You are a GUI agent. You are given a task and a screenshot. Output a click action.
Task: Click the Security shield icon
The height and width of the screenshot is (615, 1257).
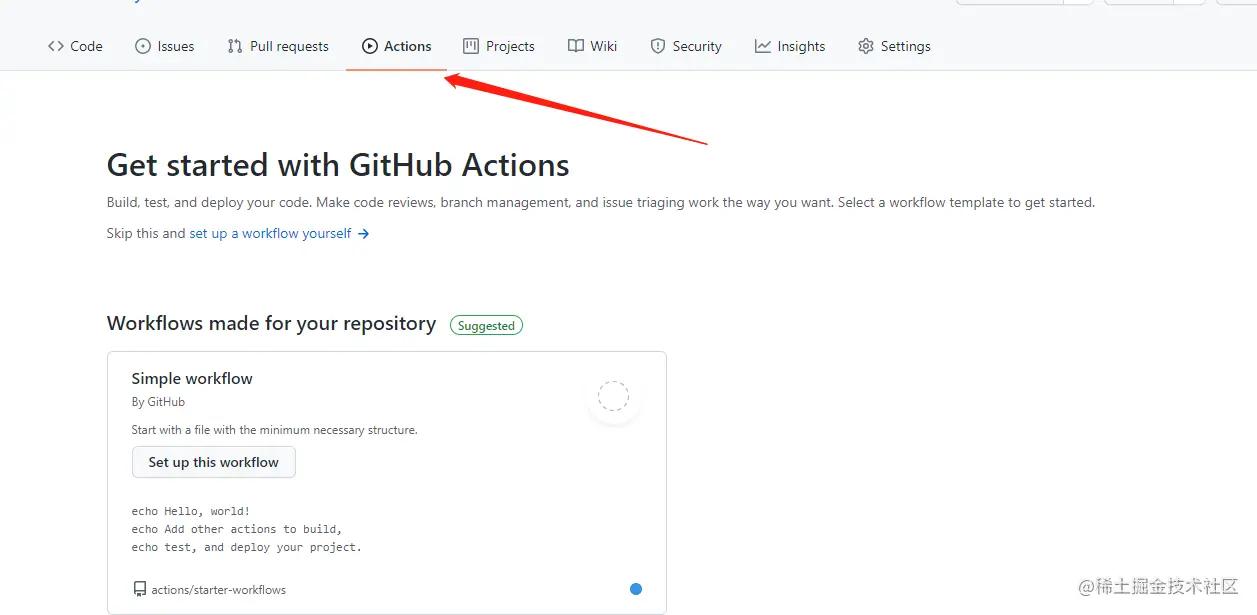658,46
